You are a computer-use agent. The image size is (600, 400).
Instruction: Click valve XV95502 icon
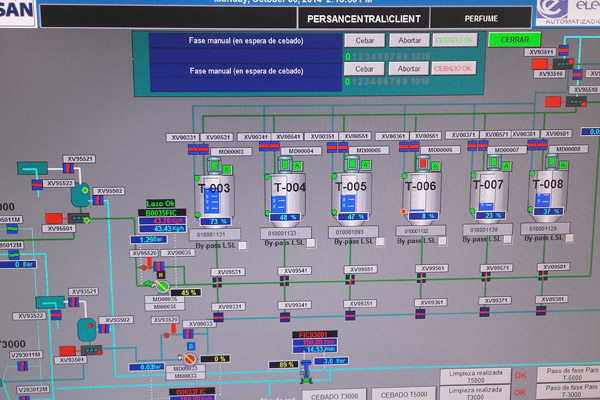[x=98, y=200]
